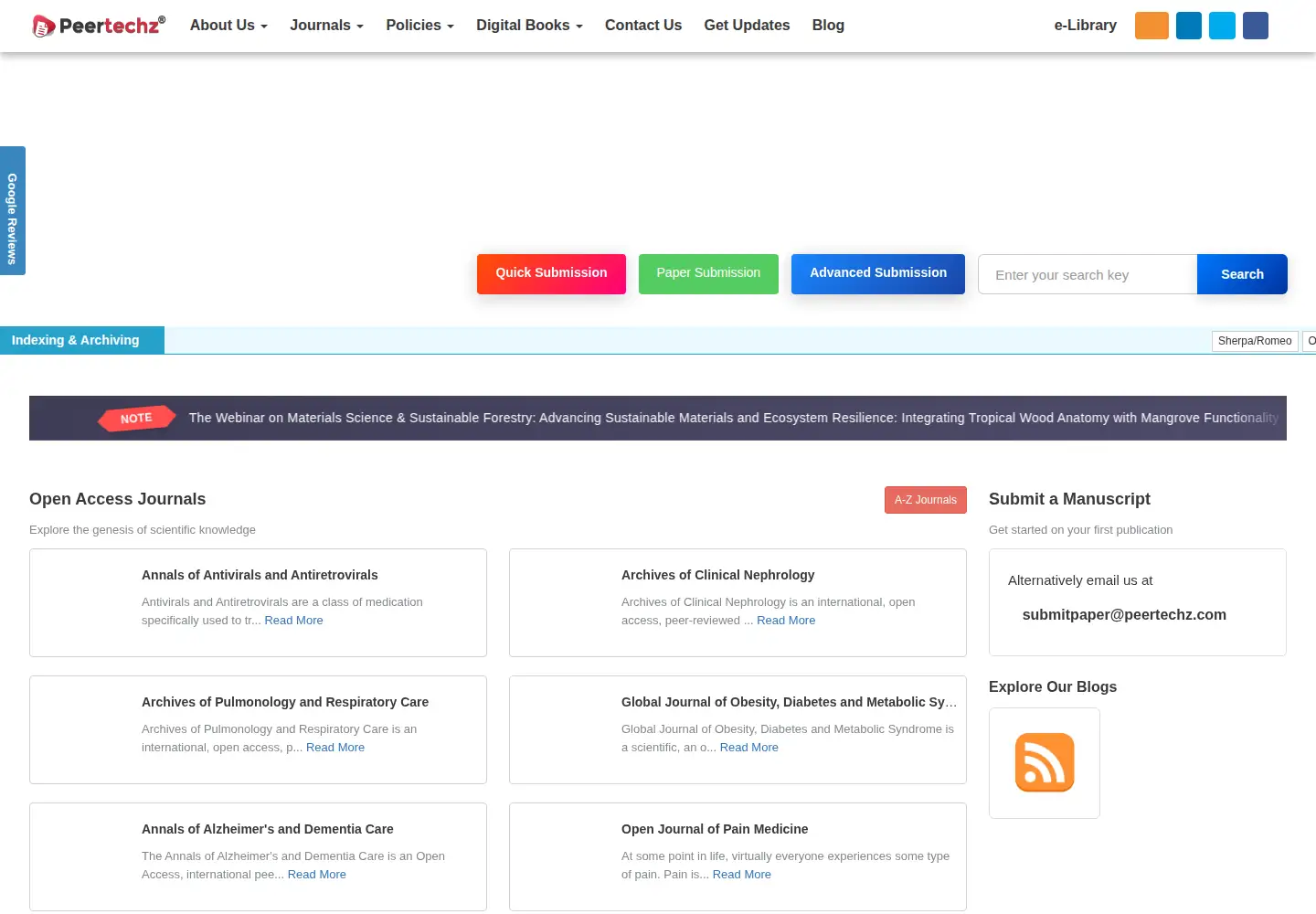Click the orange square icon in header

[x=1151, y=26]
